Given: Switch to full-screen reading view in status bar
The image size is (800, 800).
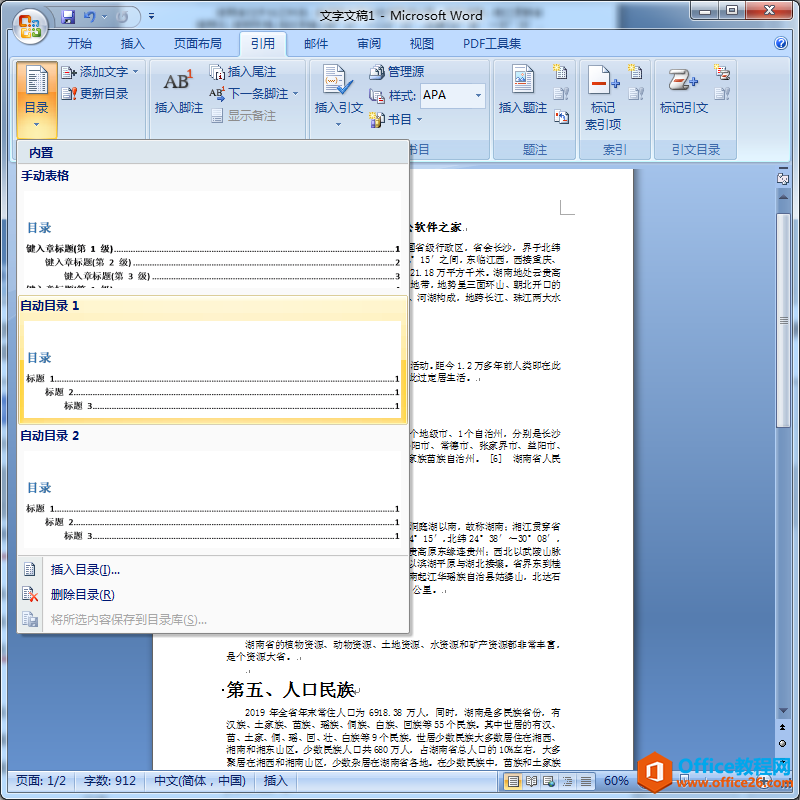Looking at the screenshot, I should pos(531,781).
